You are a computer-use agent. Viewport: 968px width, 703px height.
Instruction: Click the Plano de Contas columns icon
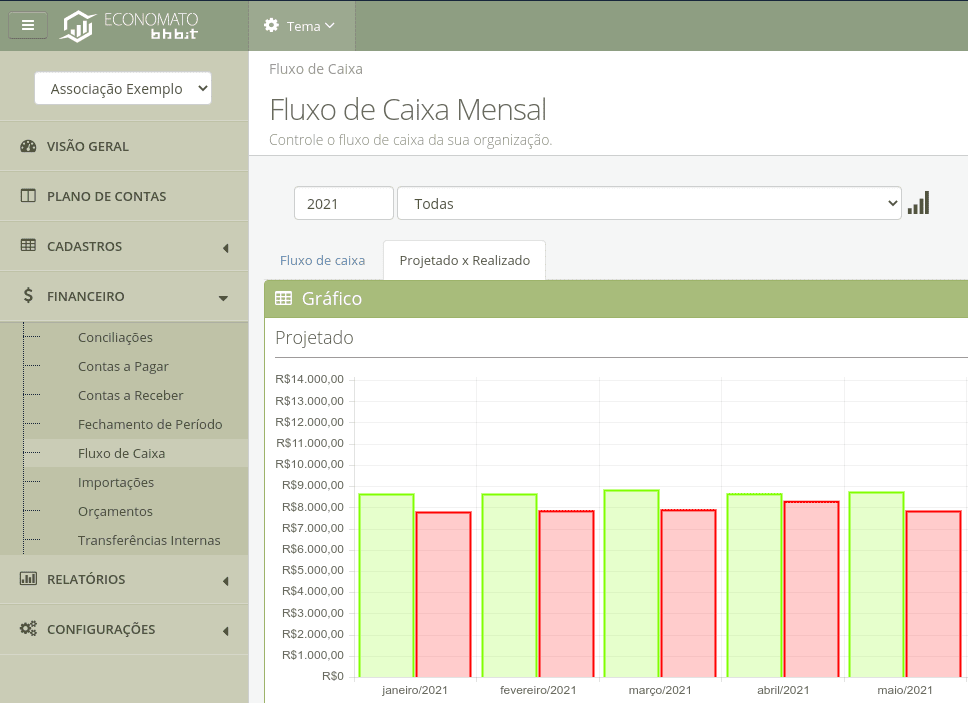pos(28,196)
